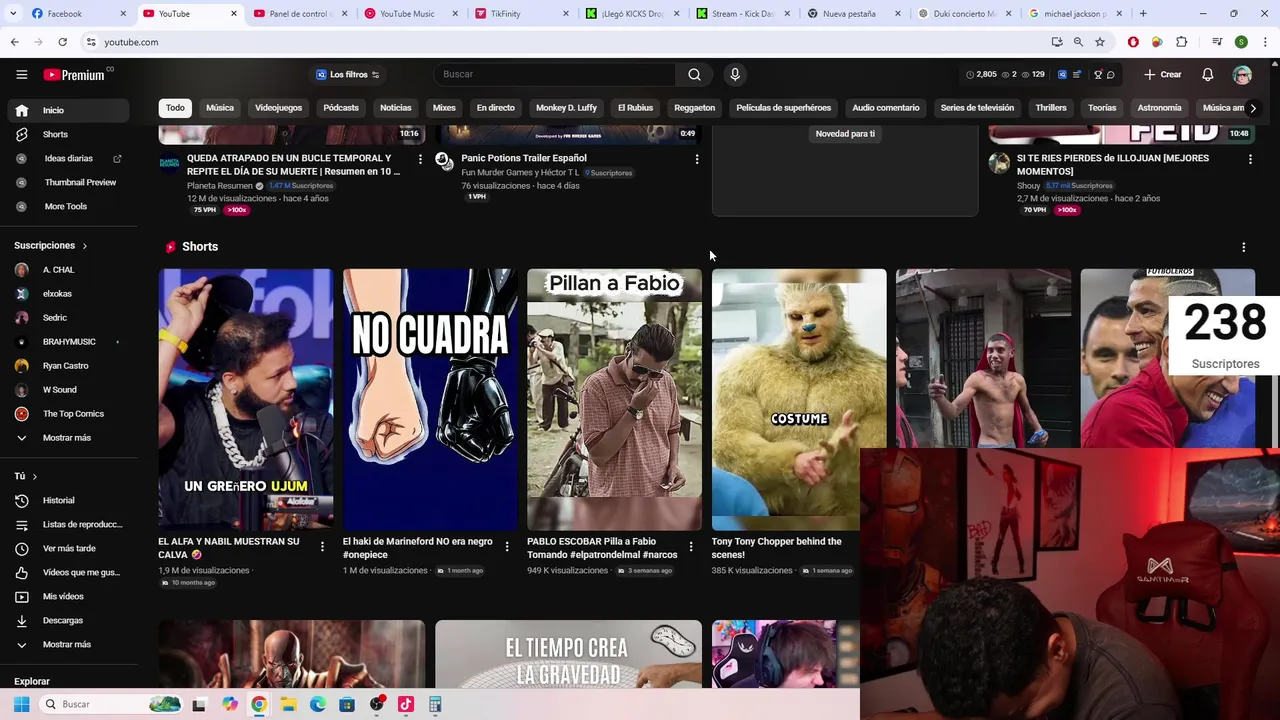Open Ver más tarde in the sidebar
The image size is (1280, 720).
[x=70, y=548]
